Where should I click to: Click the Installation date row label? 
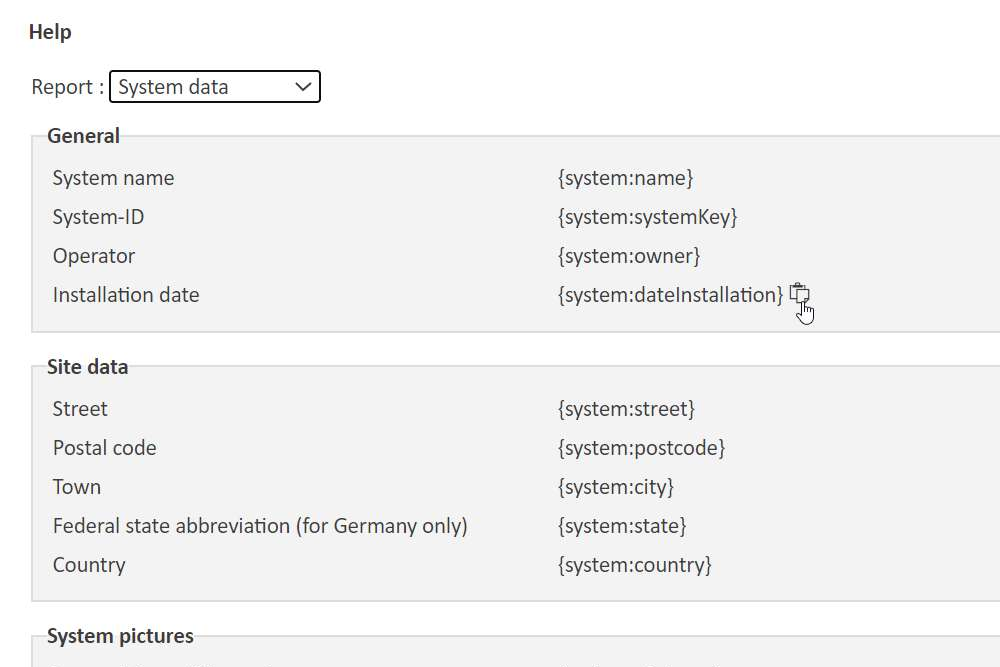126,295
